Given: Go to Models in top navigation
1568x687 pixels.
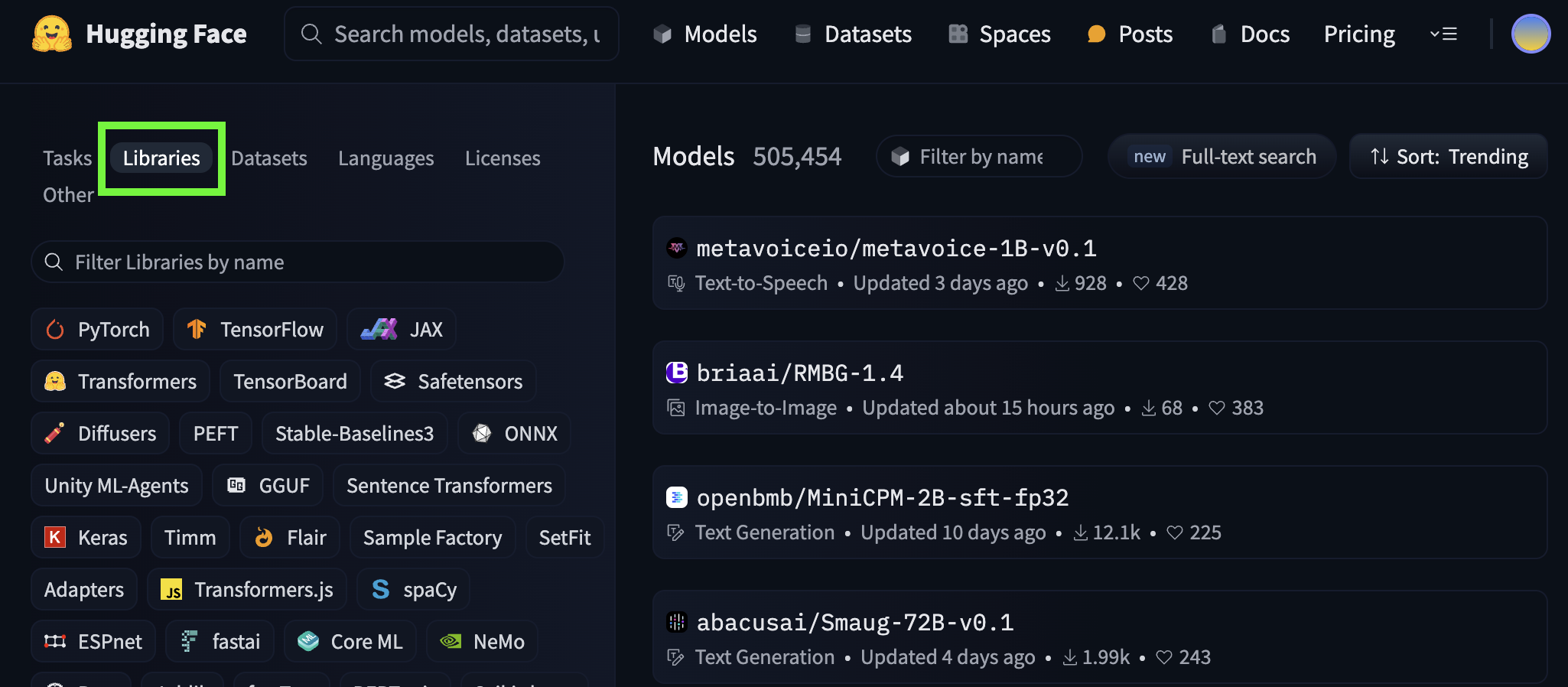Looking at the screenshot, I should tap(704, 34).
